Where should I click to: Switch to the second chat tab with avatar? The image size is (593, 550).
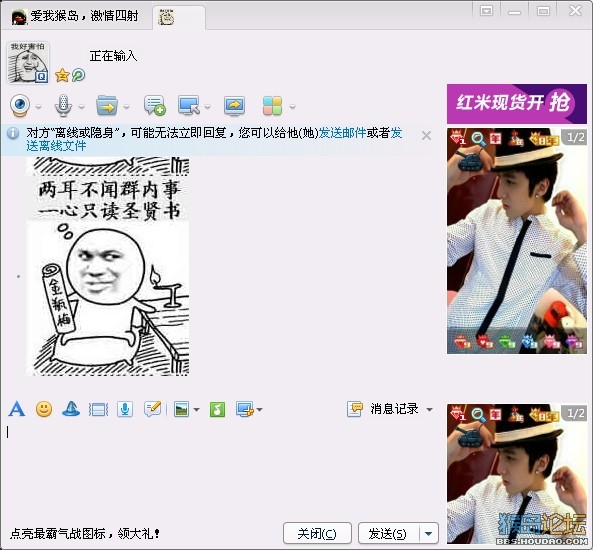[179, 17]
